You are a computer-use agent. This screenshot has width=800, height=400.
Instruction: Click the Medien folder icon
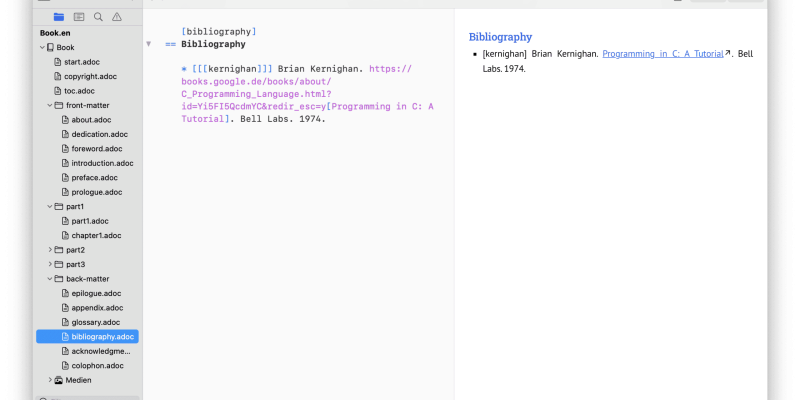point(59,380)
